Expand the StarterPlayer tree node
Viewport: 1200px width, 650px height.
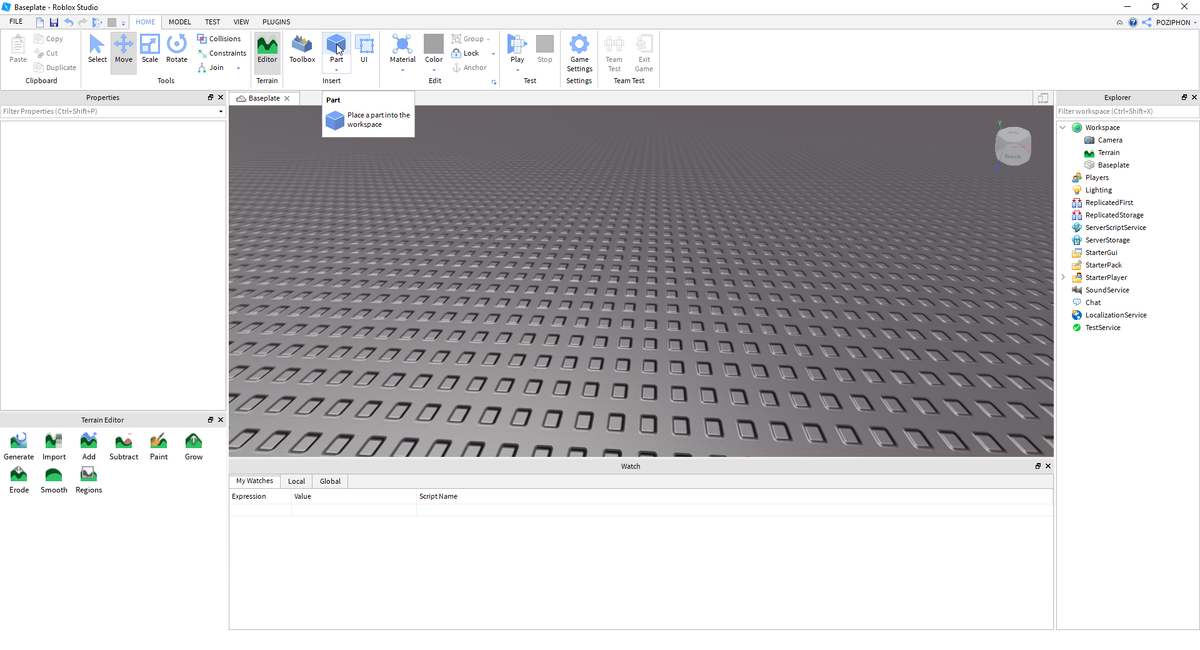(x=1063, y=277)
